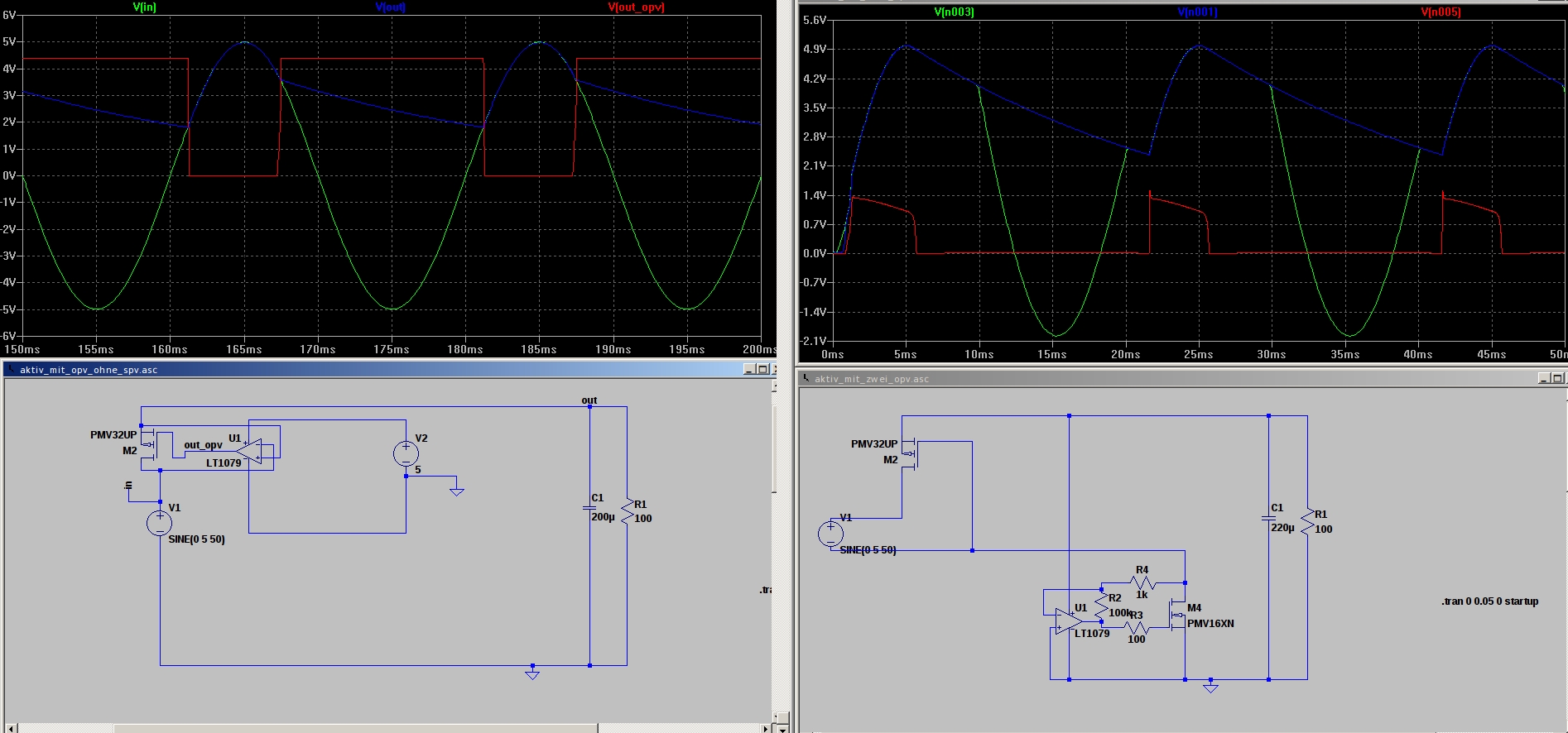Image resolution: width=1568 pixels, height=733 pixels.
Task: Select the R2 100k resistor symbol
Action: (x=1101, y=605)
